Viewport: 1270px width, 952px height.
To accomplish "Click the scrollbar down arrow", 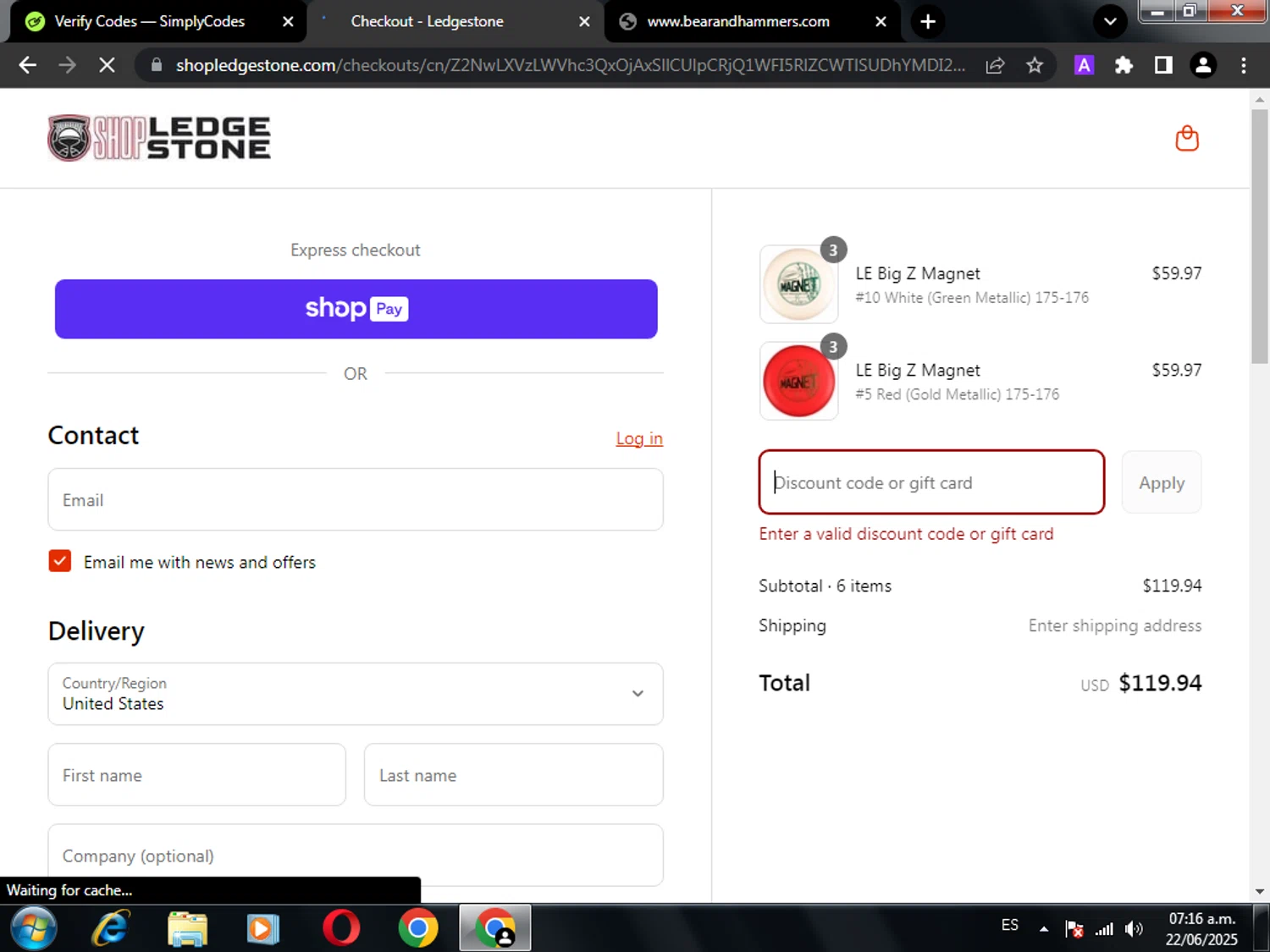I will click(x=1260, y=891).
